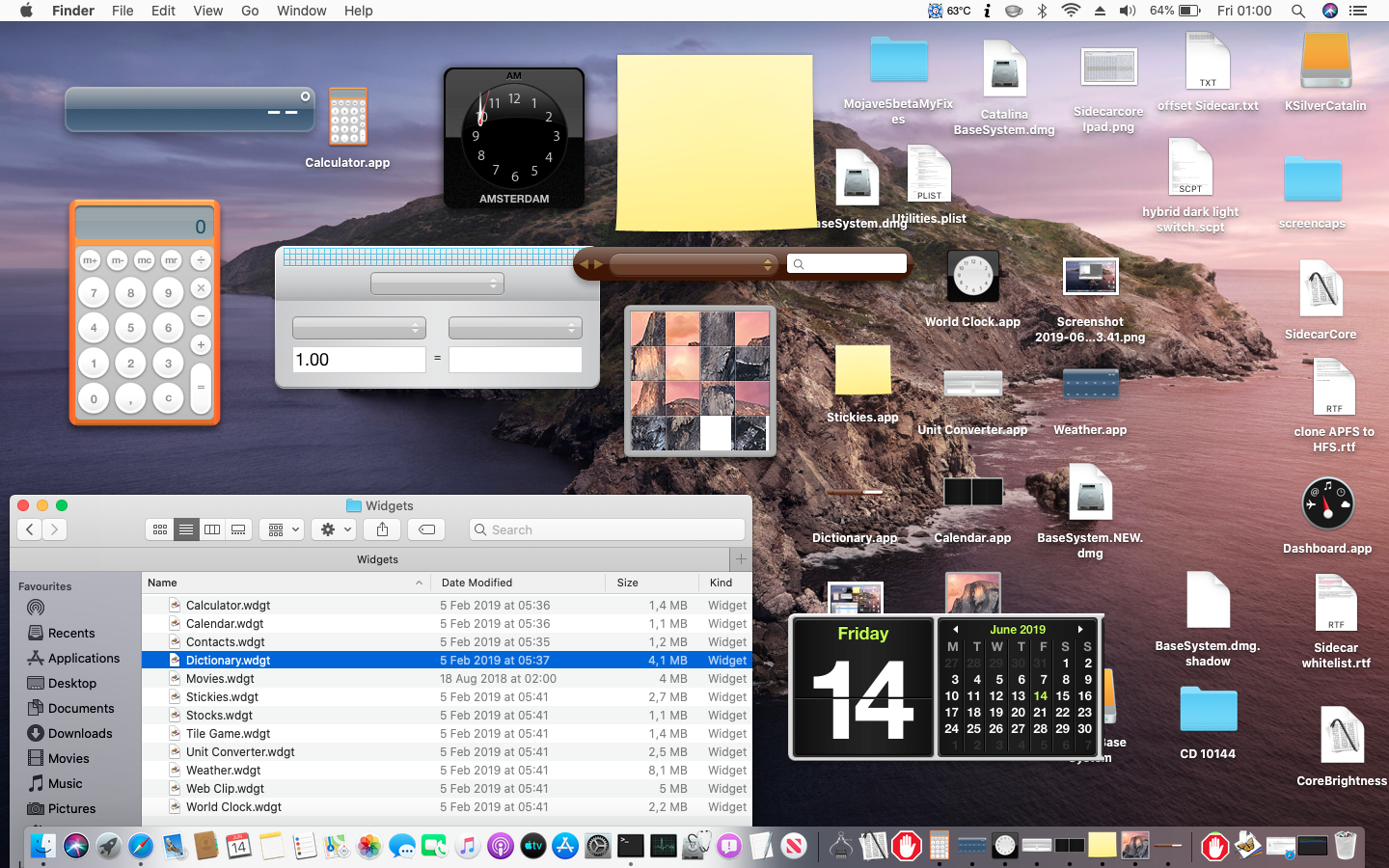The height and width of the screenshot is (868, 1389).
Task: Select the screencaps folder on desktop
Action: 1312,179
